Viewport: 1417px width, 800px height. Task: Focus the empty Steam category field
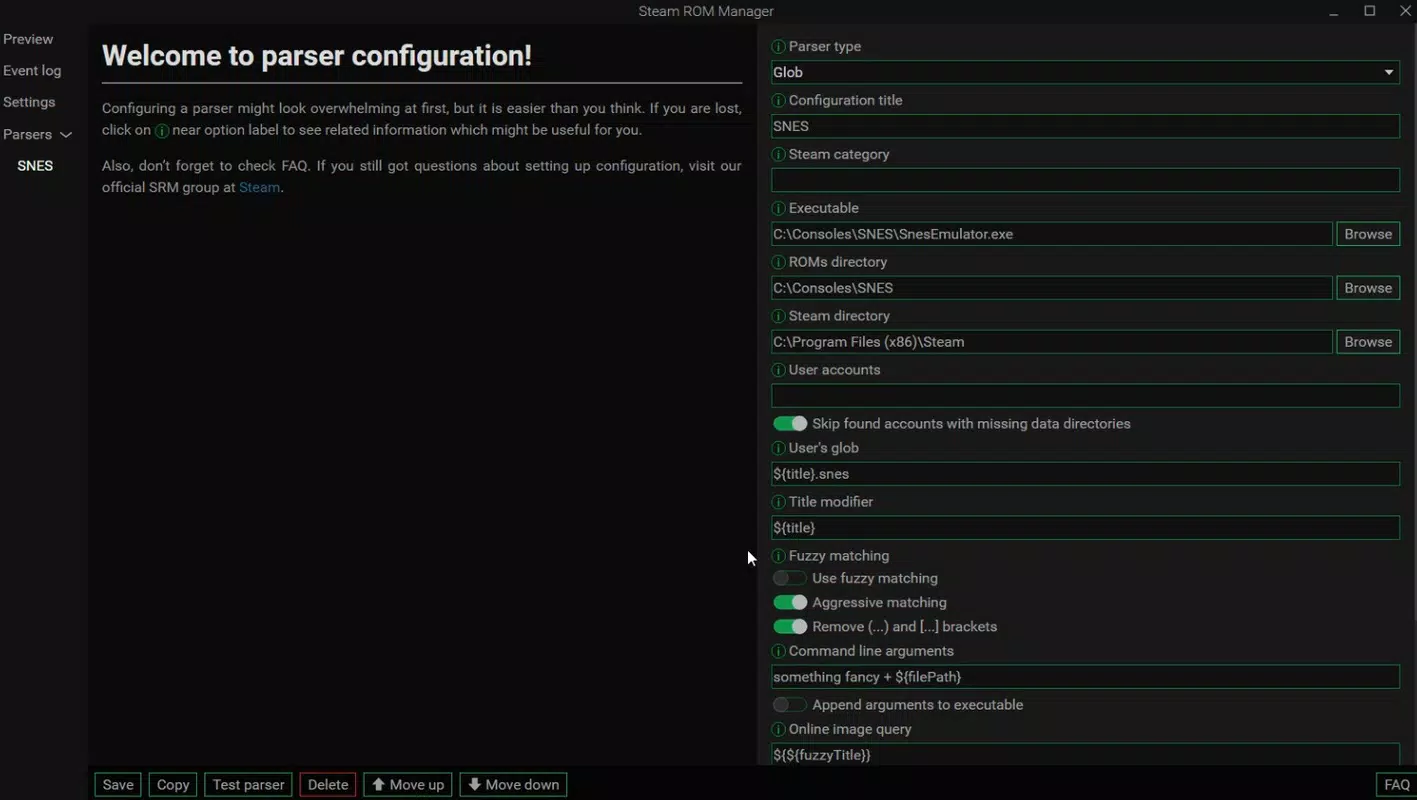tap(1085, 180)
